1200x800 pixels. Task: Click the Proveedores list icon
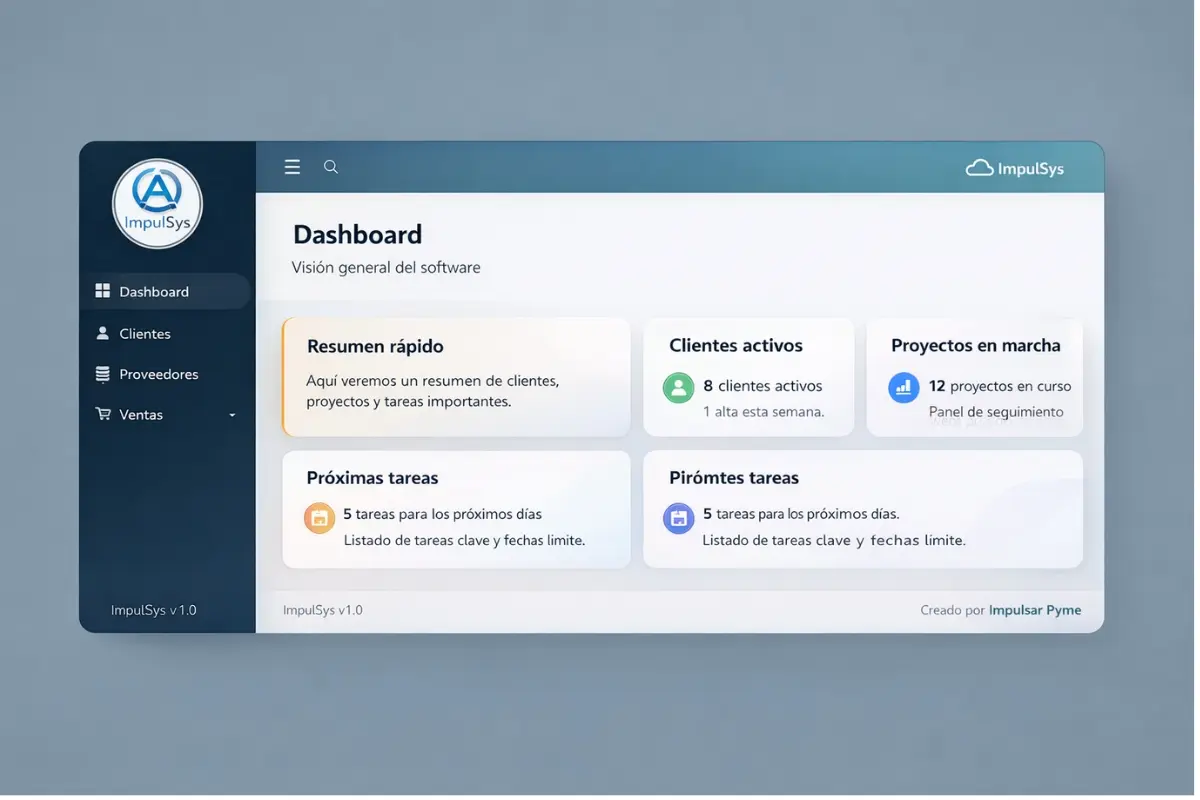103,372
